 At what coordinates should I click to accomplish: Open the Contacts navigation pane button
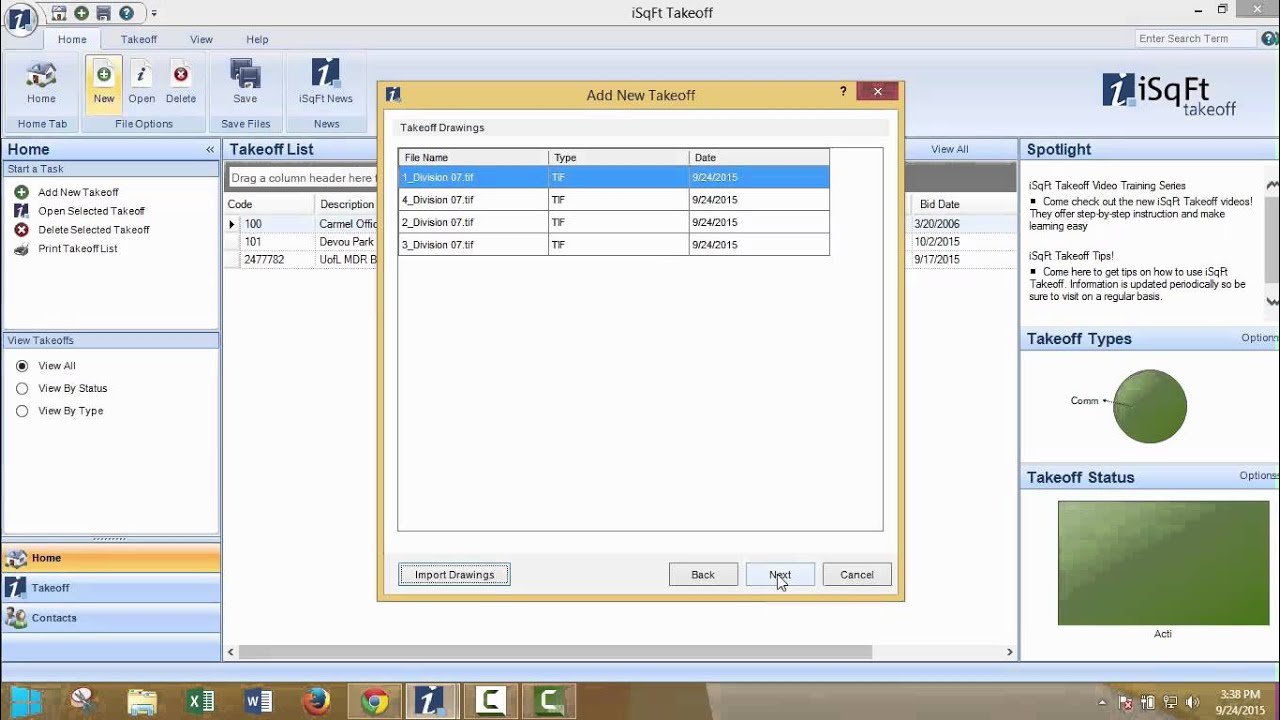click(111, 618)
